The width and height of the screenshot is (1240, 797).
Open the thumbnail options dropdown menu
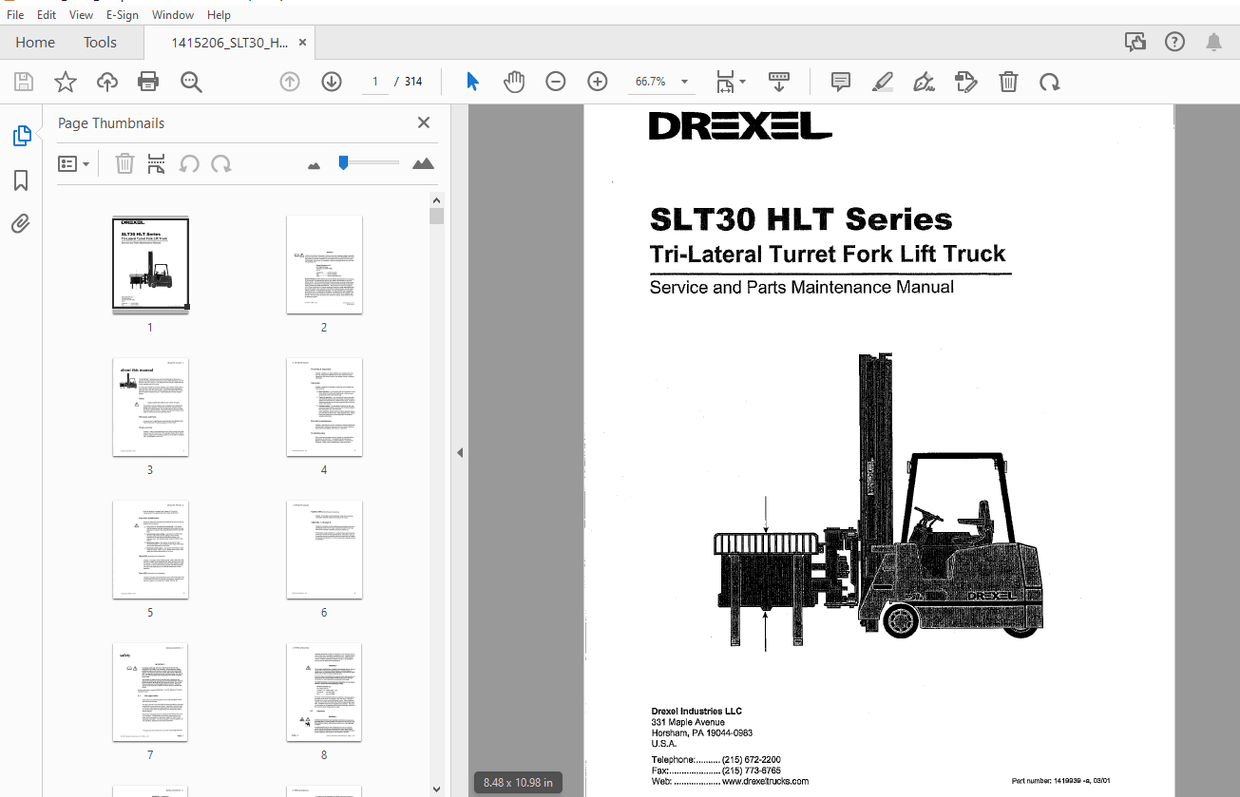click(x=74, y=163)
